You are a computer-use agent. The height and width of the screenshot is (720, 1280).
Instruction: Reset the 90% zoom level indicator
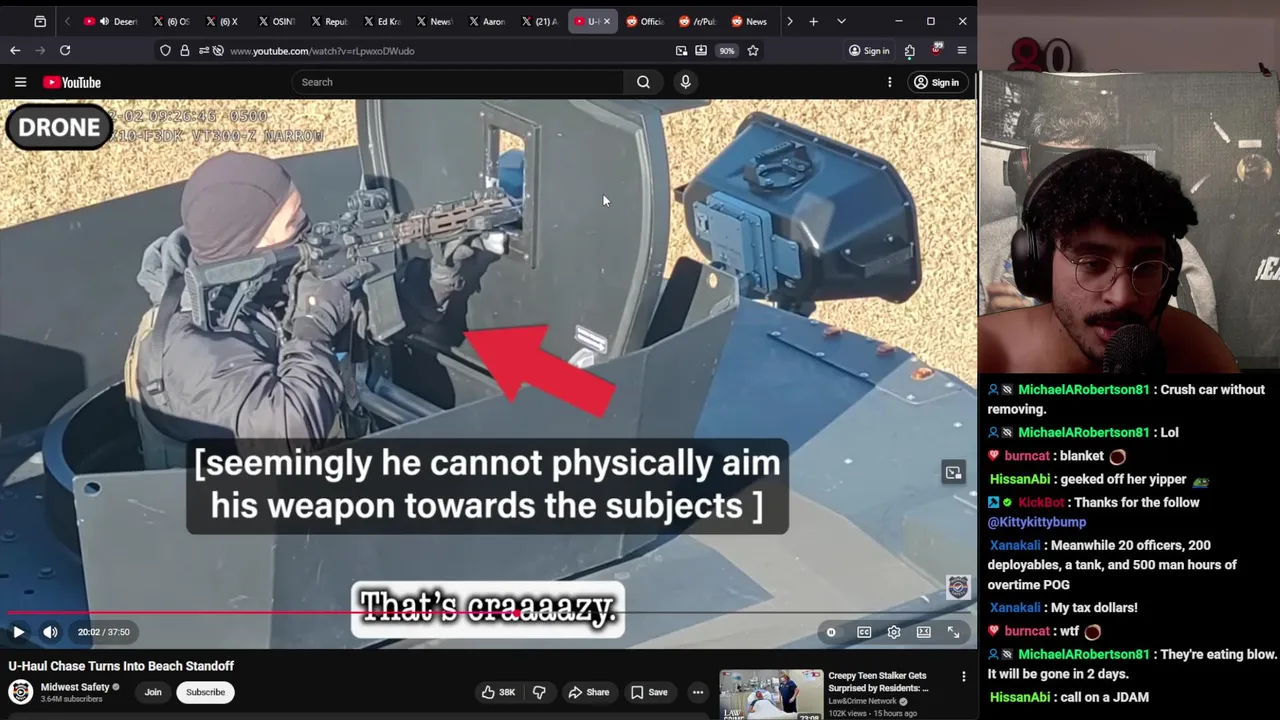(726, 51)
